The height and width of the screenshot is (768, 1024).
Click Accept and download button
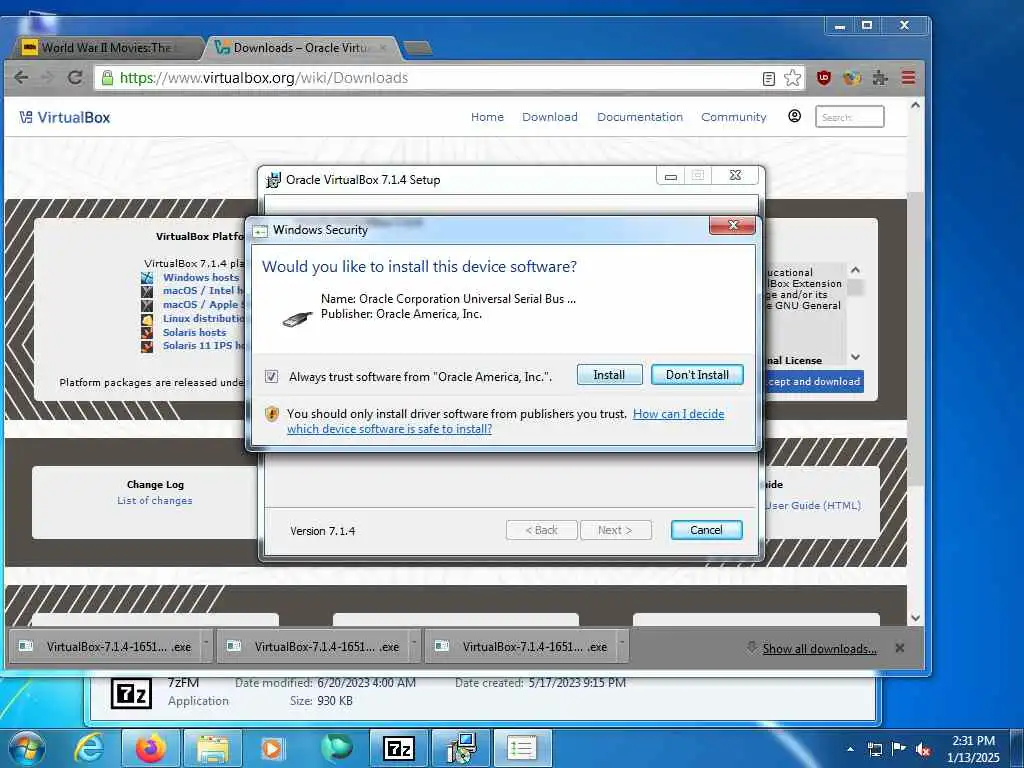[x=814, y=381]
